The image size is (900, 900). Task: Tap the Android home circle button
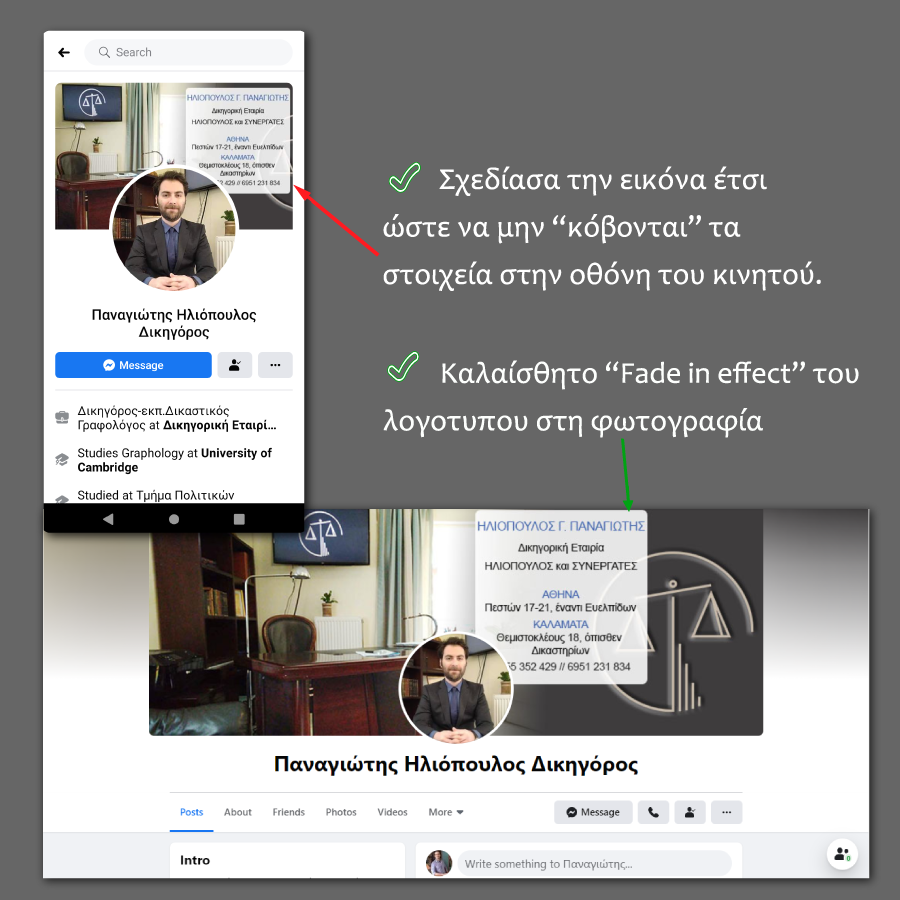pos(174,519)
